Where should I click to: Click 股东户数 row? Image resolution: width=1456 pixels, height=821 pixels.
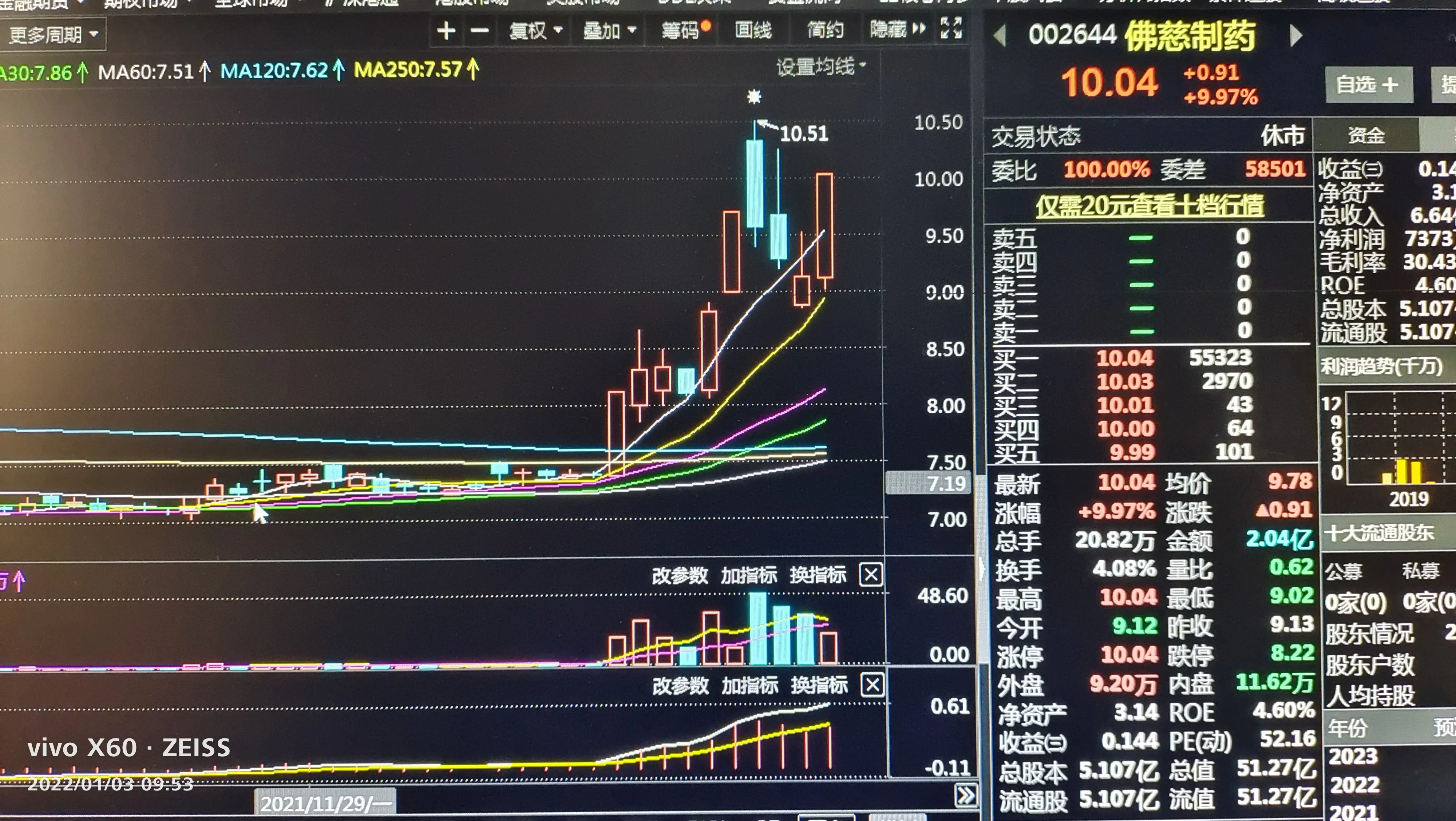pos(1370,665)
